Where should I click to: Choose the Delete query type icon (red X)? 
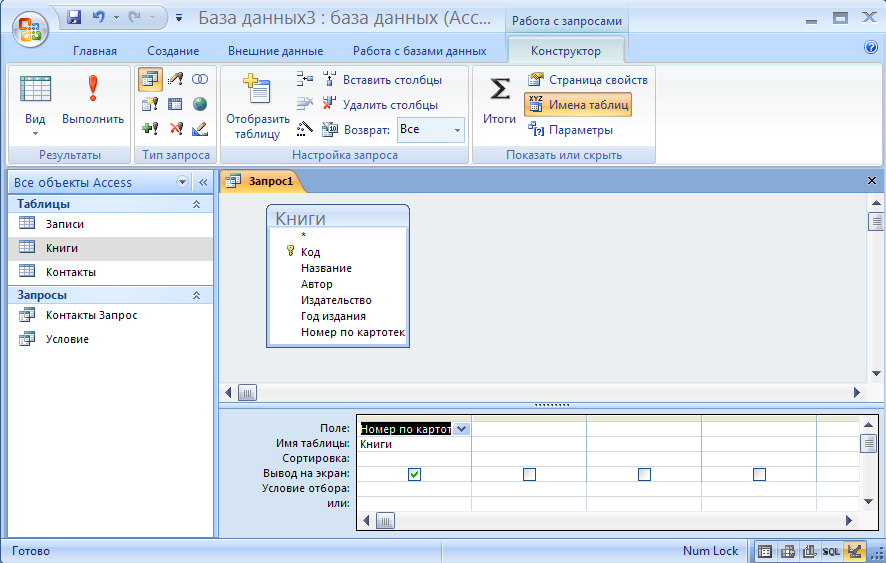click(x=176, y=129)
